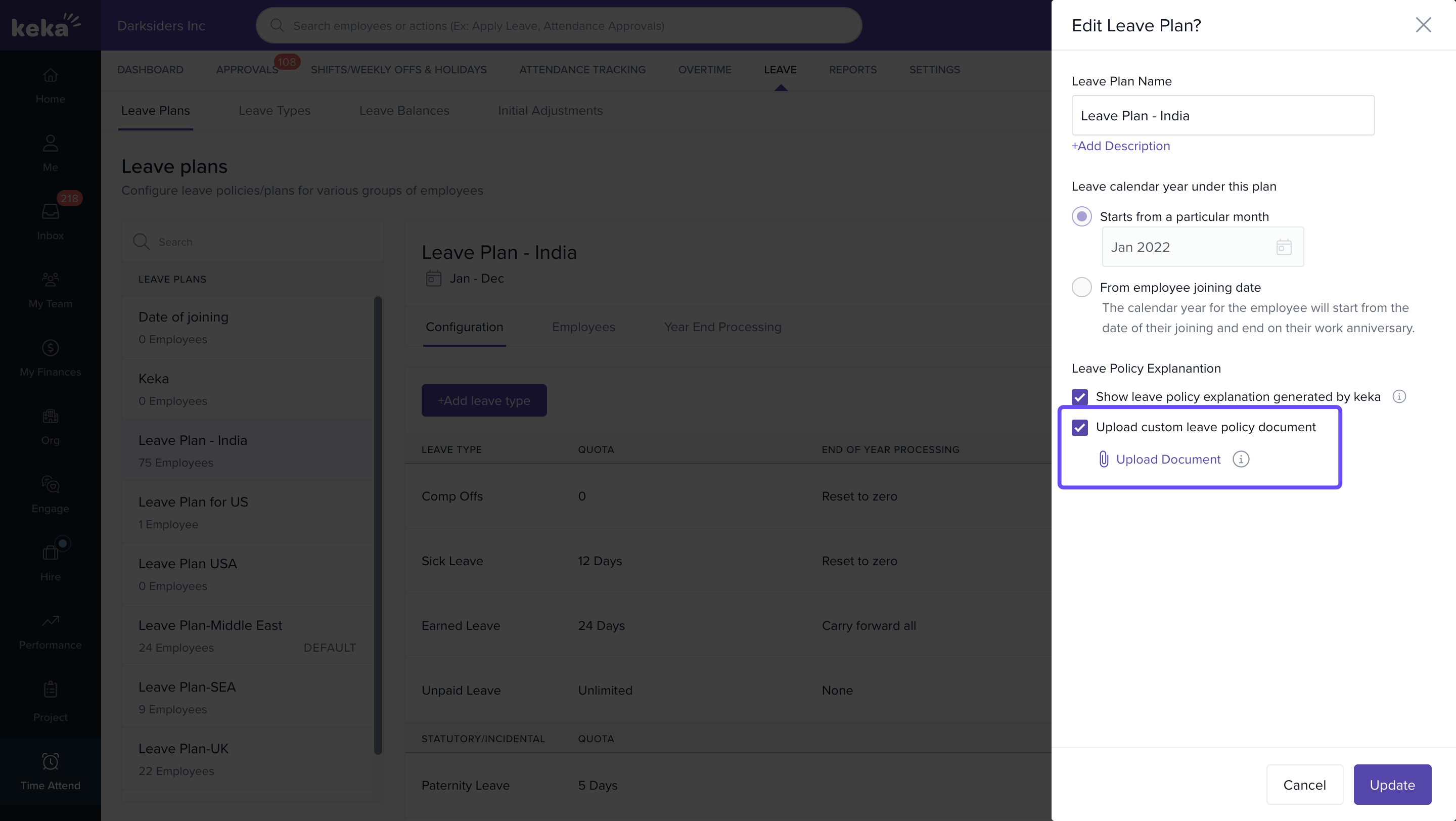Open the My Team sidebar icon
This screenshot has width=1456, height=821.
51,280
